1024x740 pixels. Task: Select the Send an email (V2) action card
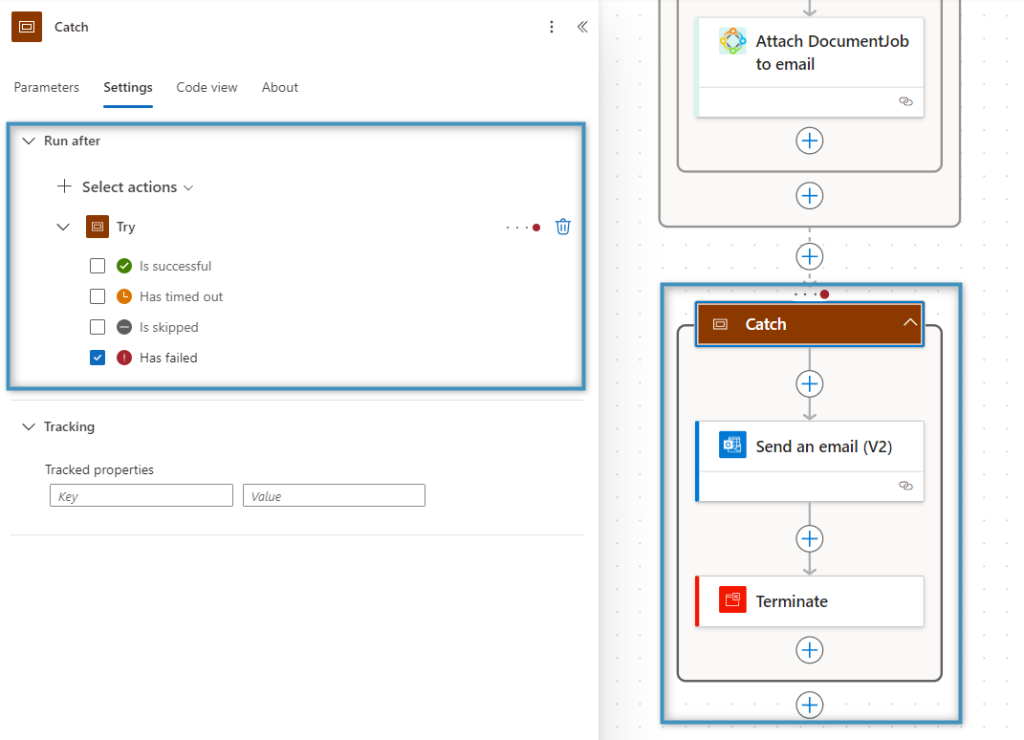coord(810,461)
